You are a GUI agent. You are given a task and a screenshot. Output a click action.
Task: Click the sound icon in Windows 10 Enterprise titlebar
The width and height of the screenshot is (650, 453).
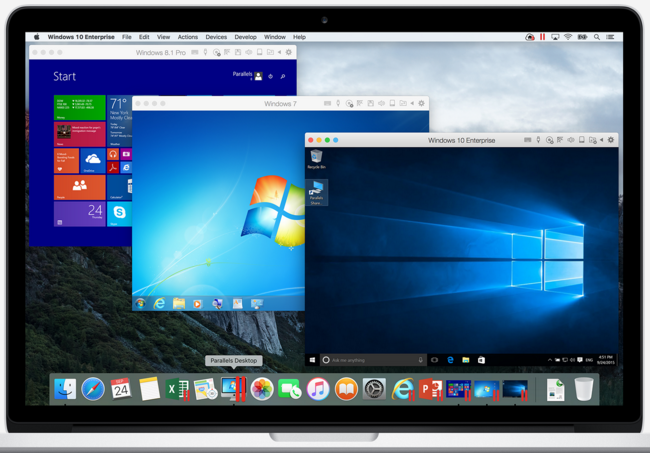click(x=571, y=140)
